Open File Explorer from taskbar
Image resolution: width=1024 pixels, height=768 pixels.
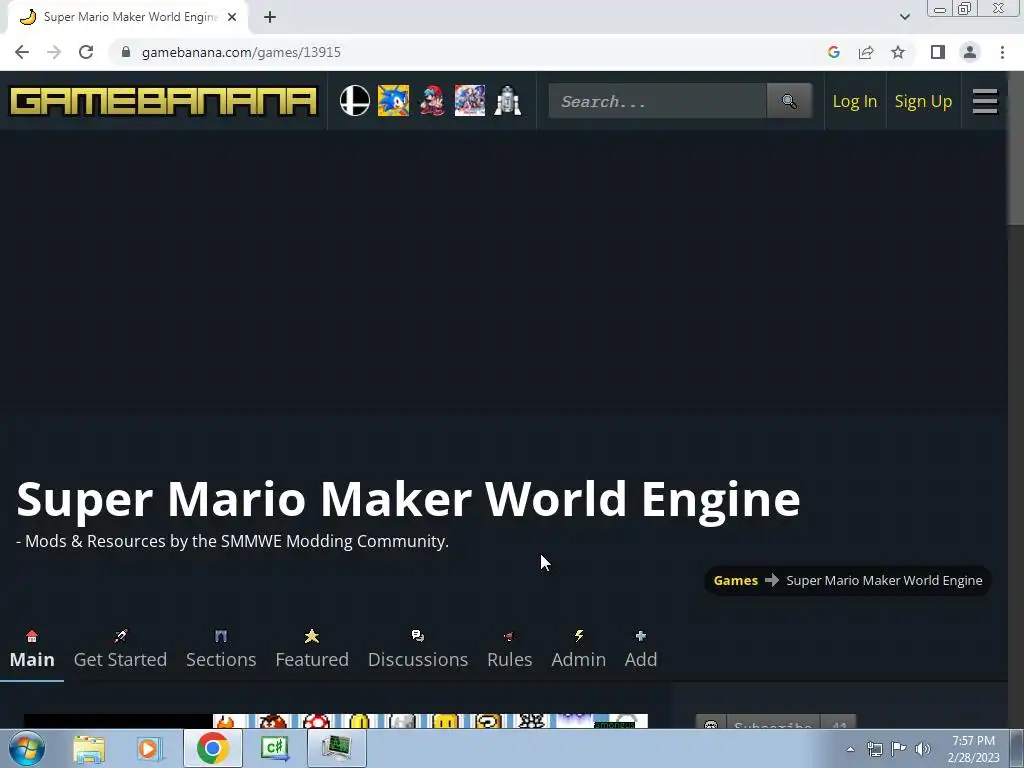click(89, 748)
